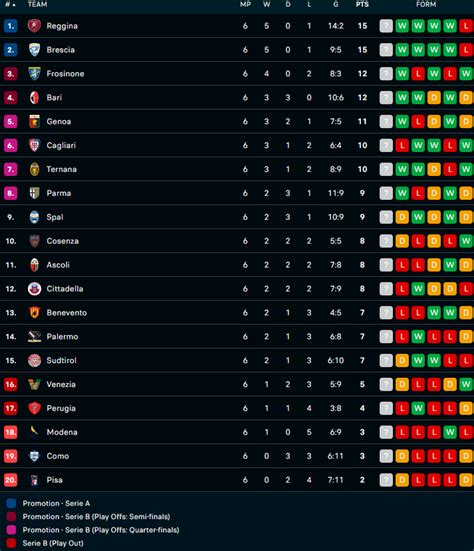This screenshot has width=474, height=551.
Task: Click the Brescia team logo
Action: pyautogui.click(x=34, y=50)
